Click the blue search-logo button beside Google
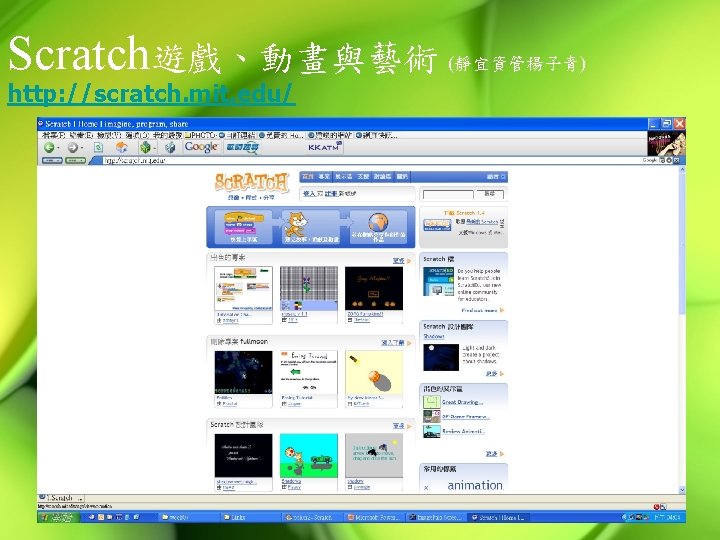 click(x=242, y=147)
